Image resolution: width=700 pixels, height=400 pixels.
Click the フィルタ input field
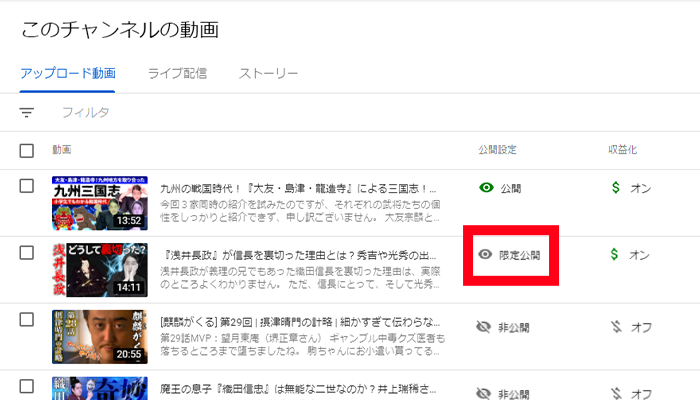pos(85,112)
